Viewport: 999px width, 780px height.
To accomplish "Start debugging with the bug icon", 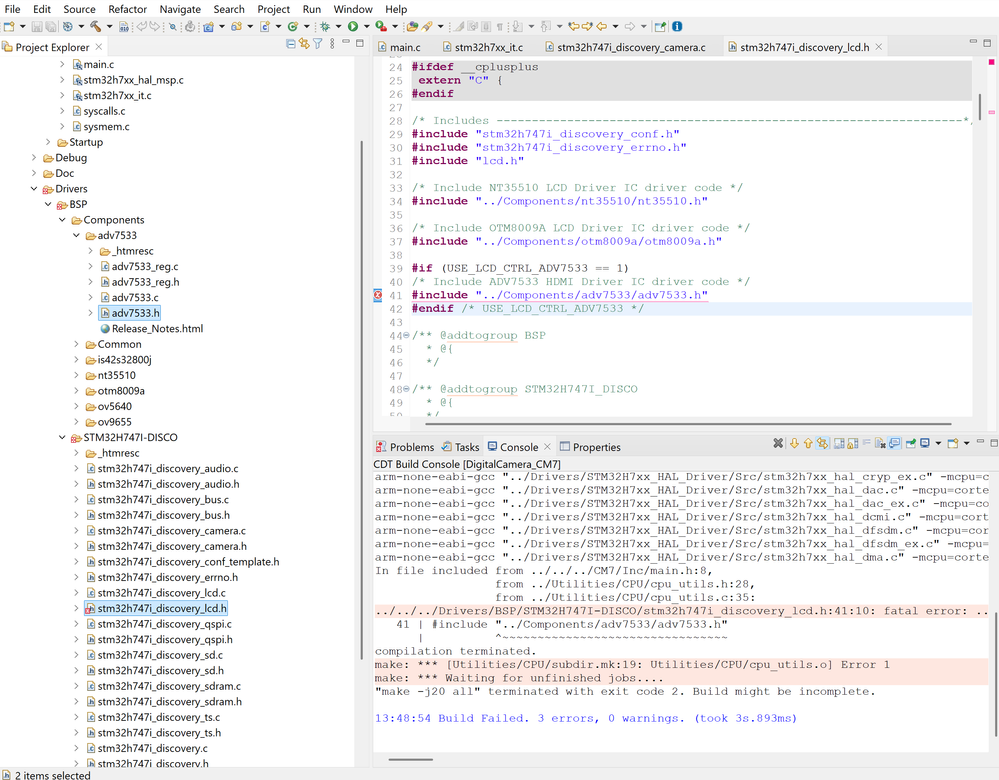I will (x=324, y=27).
